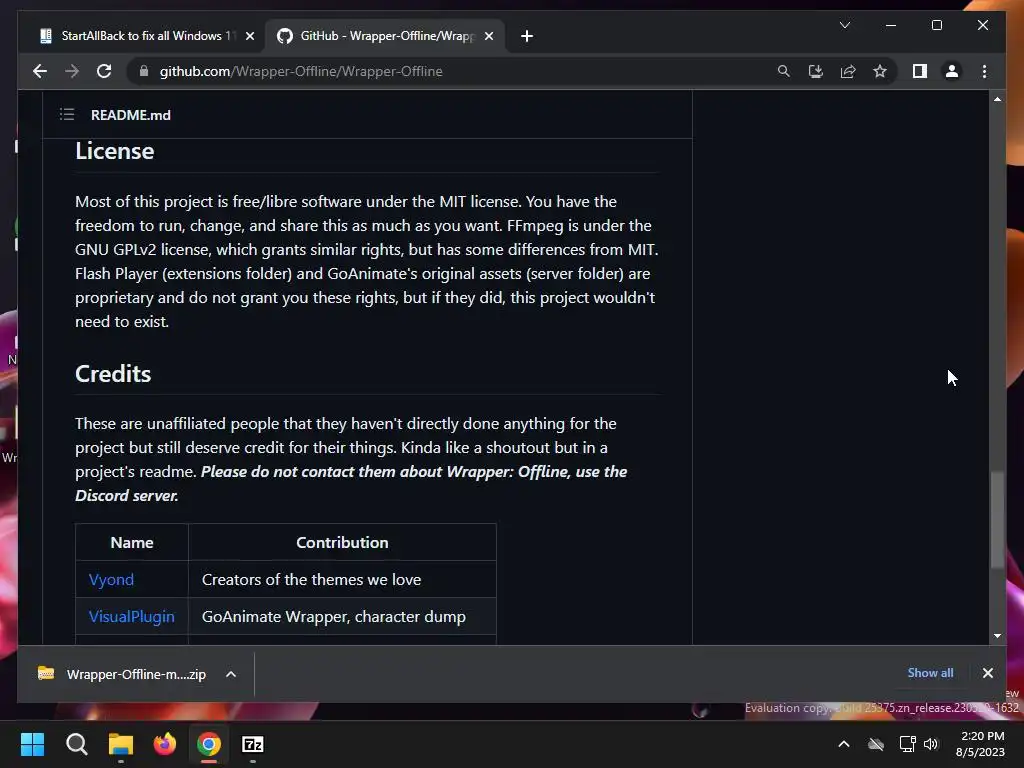This screenshot has height=768, width=1024.
Task: Click the Contribution column header
Action: tap(342, 542)
